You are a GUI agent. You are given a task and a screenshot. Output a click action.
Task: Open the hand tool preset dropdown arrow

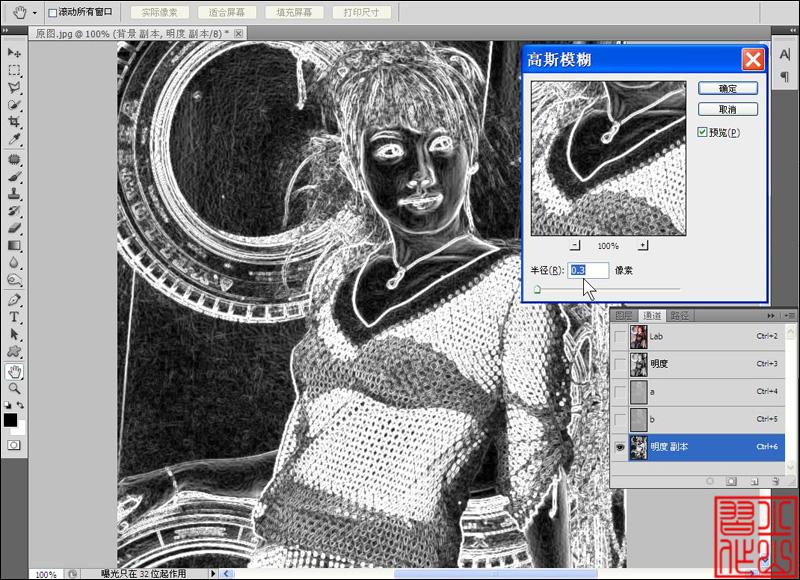[35, 13]
